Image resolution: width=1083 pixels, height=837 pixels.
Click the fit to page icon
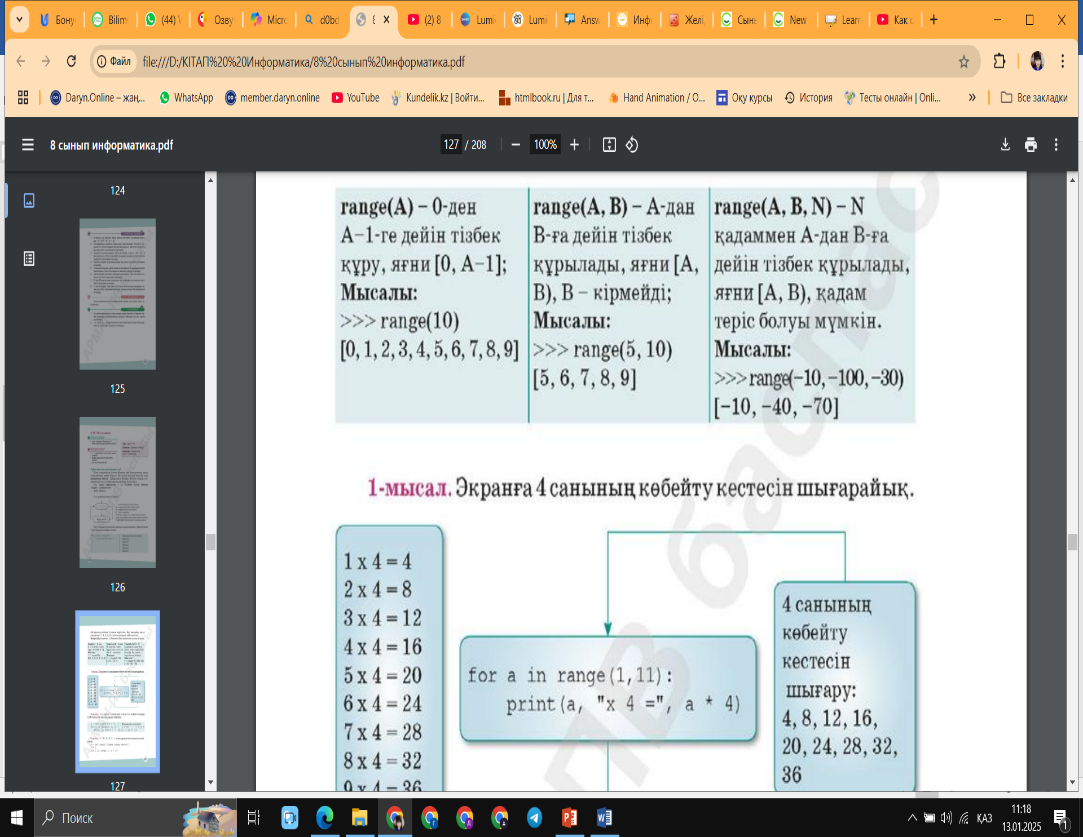tap(609, 145)
